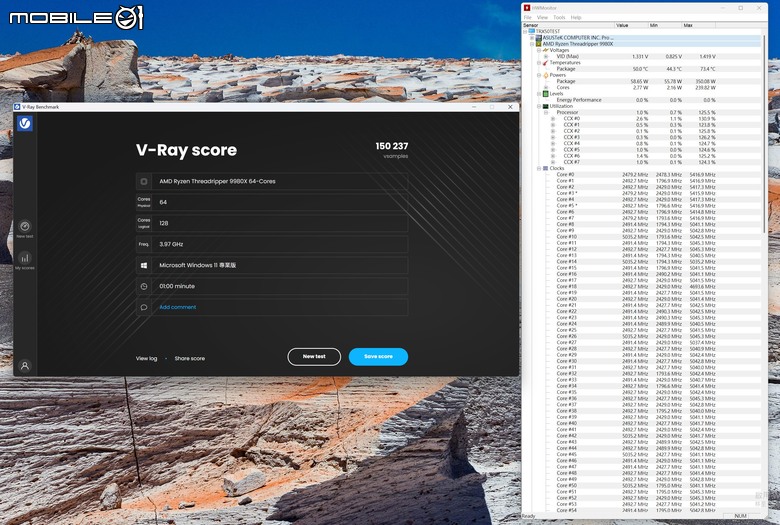780x525 pixels.
Task: Collapse the Levels group
Action: [539, 94]
